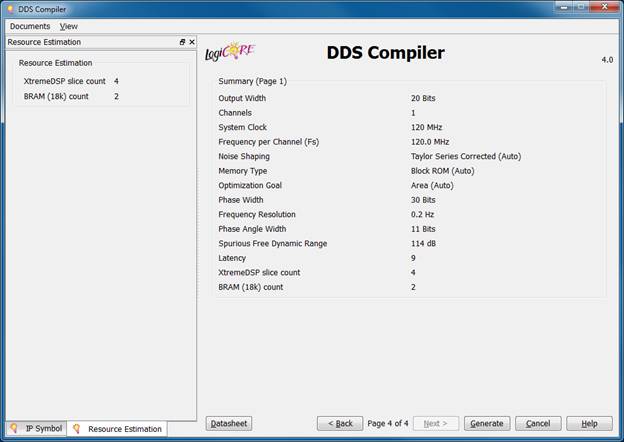This screenshot has height=442, width=624.
Task: Click the DDS Compiler title bar icon
Action: (x=10, y=9)
